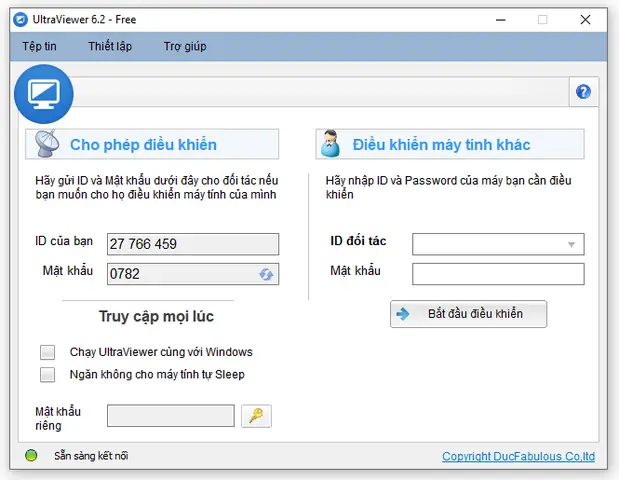Open the Copyright DucFabulous Co.ltd link
Viewport: 619px width, 480px height.
tap(518, 456)
